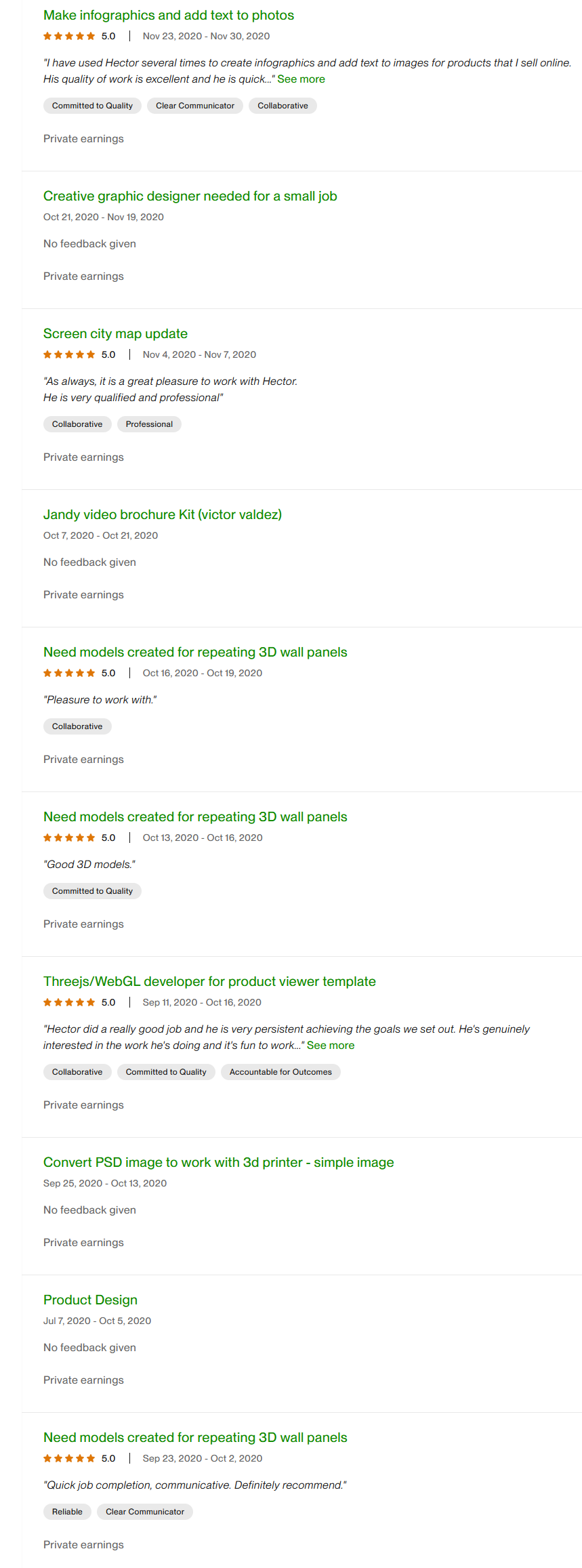Expand "See more" on the infographics review

click(x=301, y=79)
